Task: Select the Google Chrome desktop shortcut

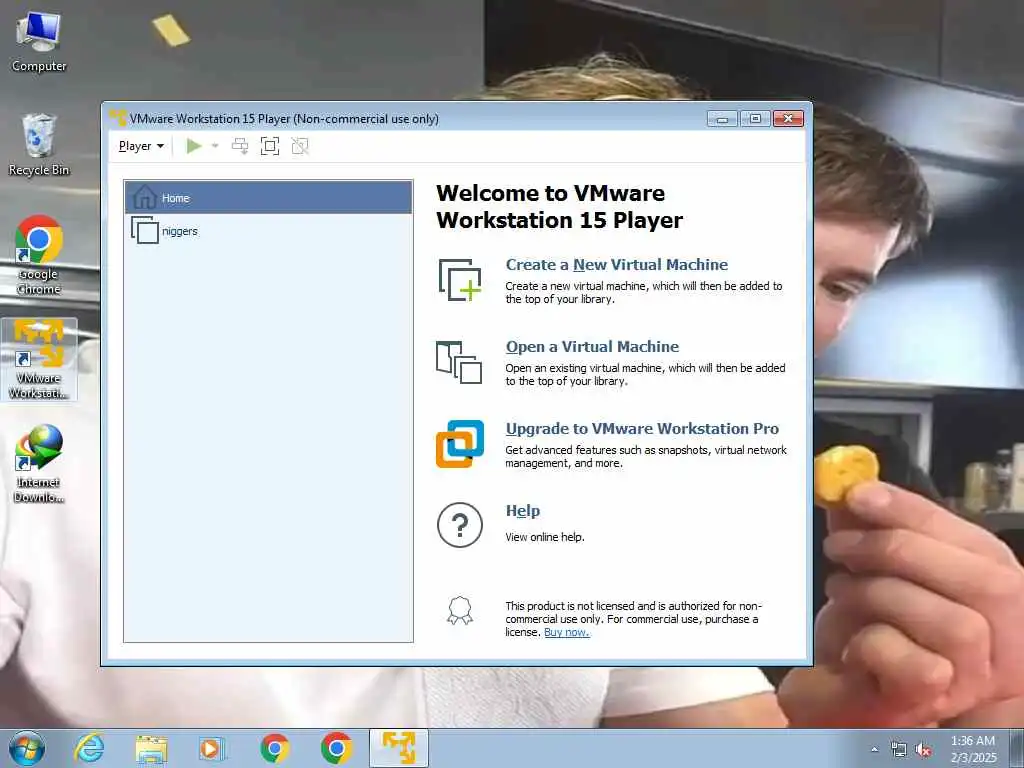Action: 39,255
